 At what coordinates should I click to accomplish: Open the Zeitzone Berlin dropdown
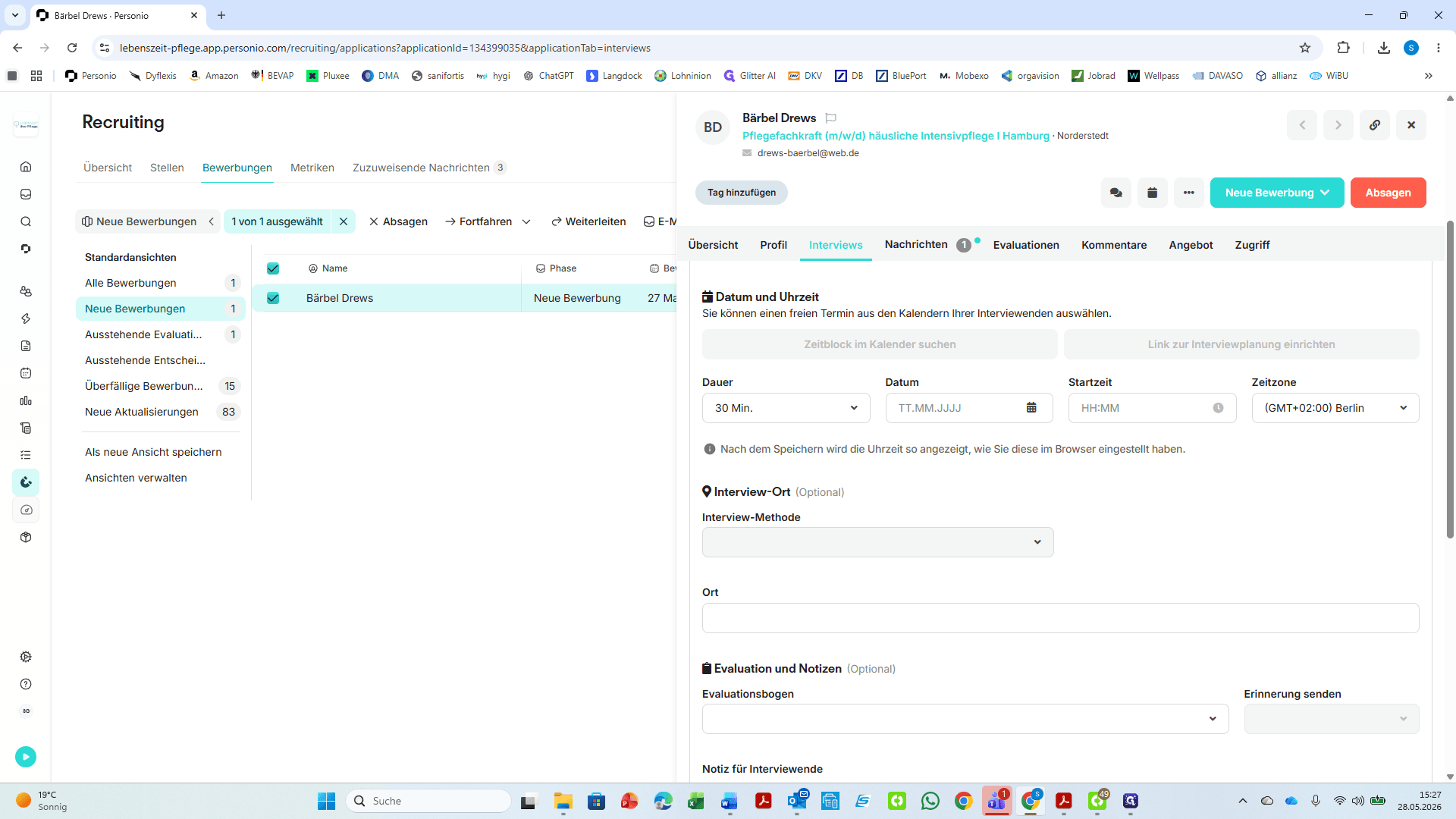pos(1335,408)
